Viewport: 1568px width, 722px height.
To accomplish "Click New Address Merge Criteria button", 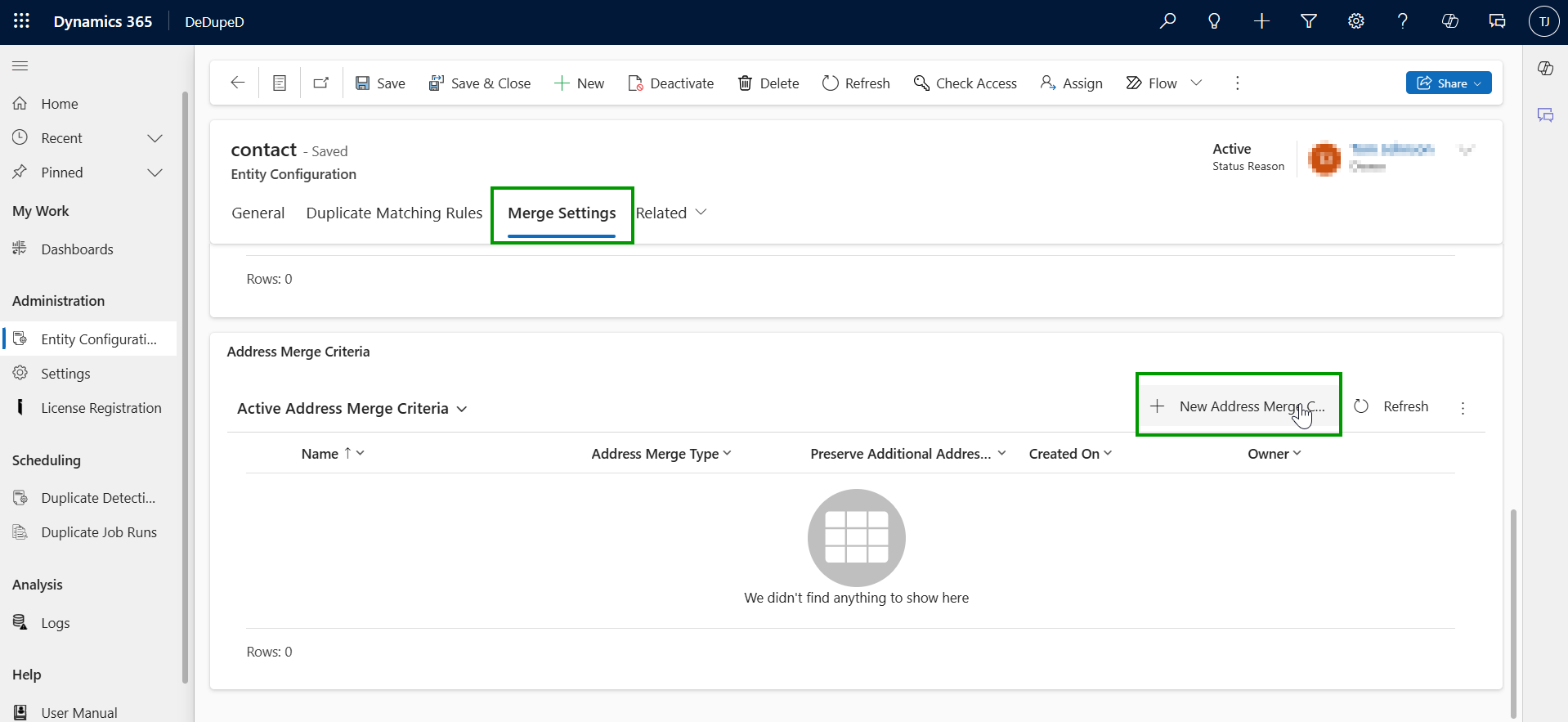I will (x=1238, y=406).
